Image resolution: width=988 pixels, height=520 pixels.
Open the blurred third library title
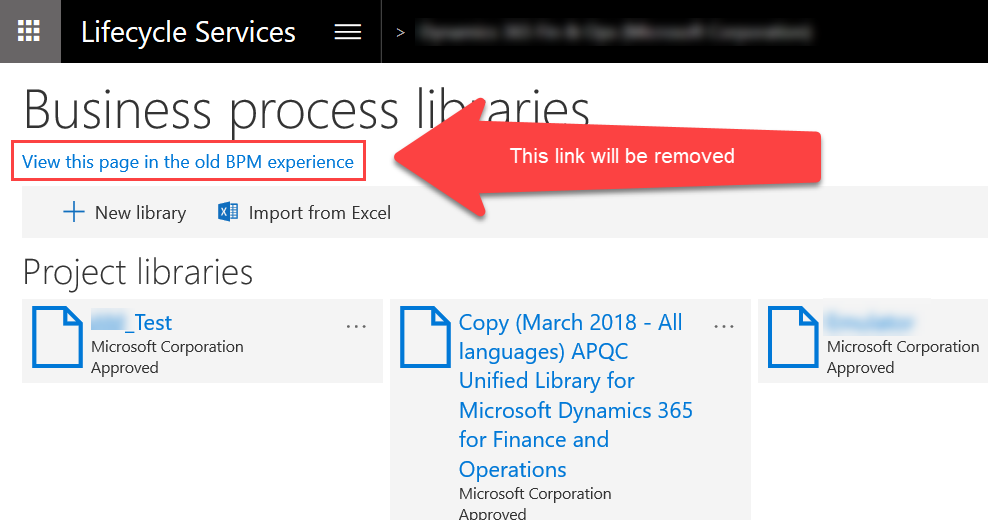point(870,322)
